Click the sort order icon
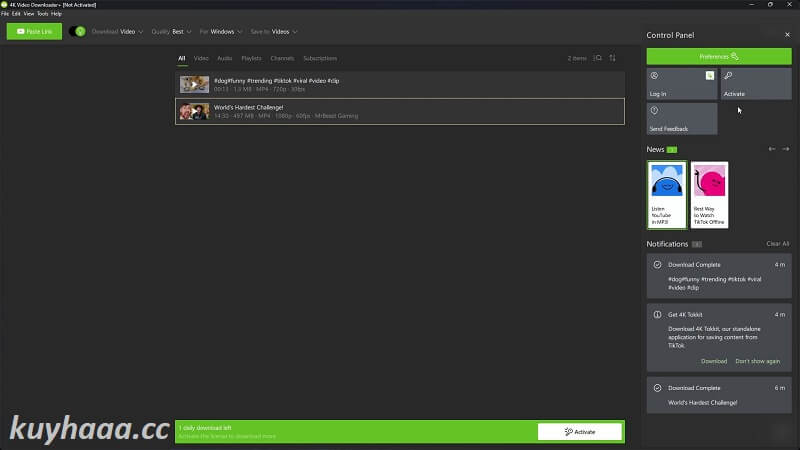This screenshot has height=450, width=800. (612, 58)
